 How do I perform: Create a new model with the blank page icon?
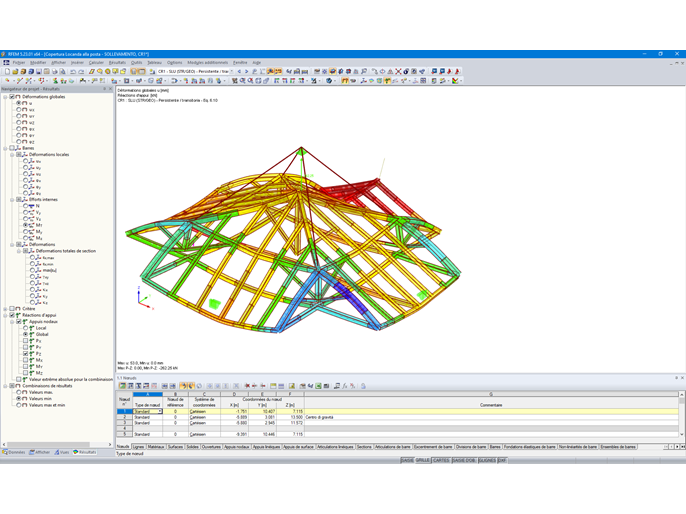click(7, 71)
